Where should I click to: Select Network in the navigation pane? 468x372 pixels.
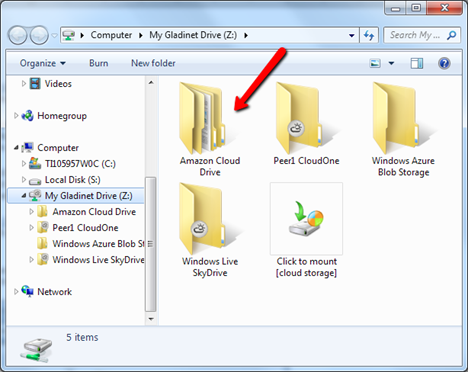54,292
